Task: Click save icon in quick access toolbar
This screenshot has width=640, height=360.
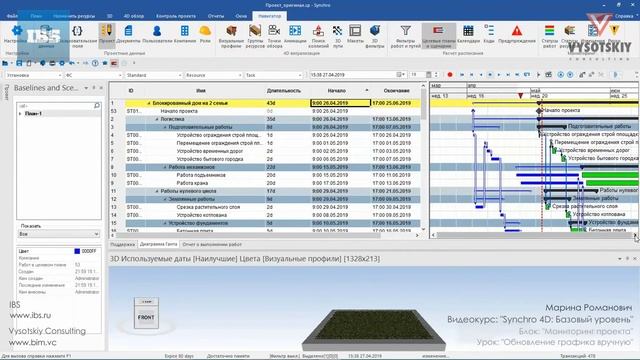Action: 19,63
